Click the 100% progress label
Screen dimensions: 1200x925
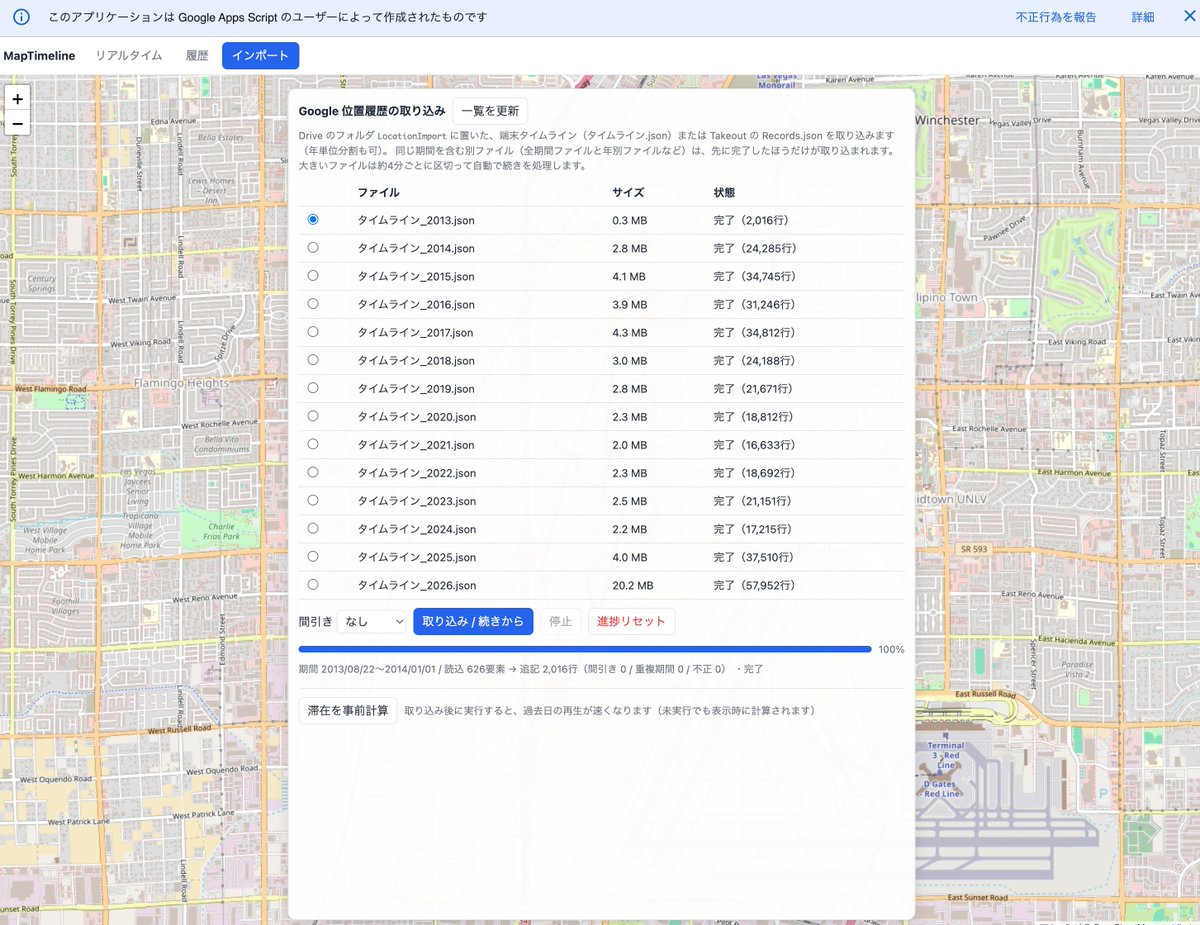891,649
